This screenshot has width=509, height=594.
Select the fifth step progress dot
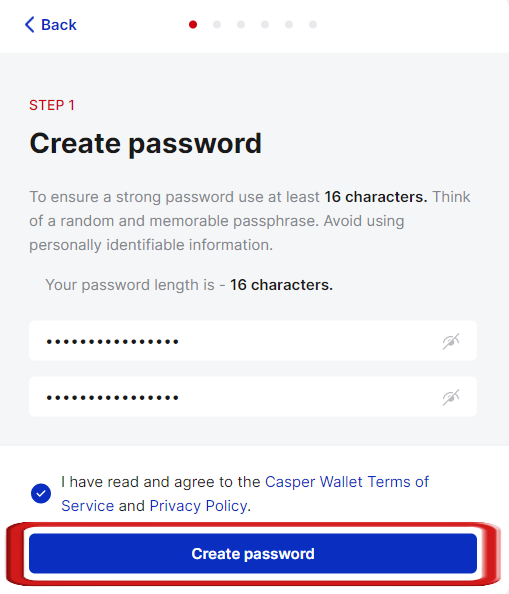point(289,25)
